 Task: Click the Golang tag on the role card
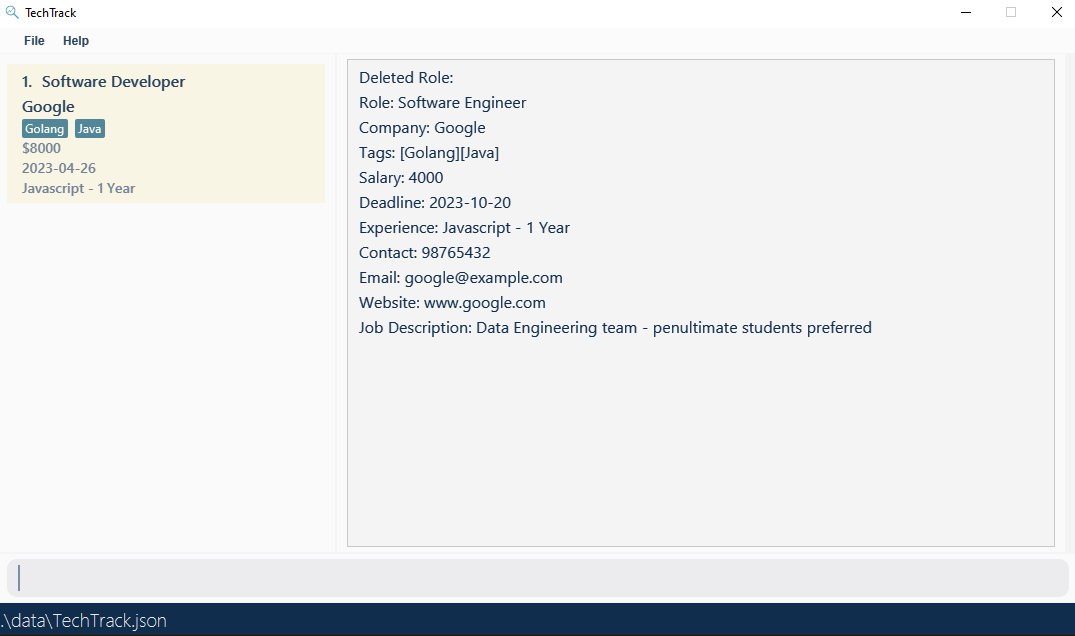tap(45, 129)
